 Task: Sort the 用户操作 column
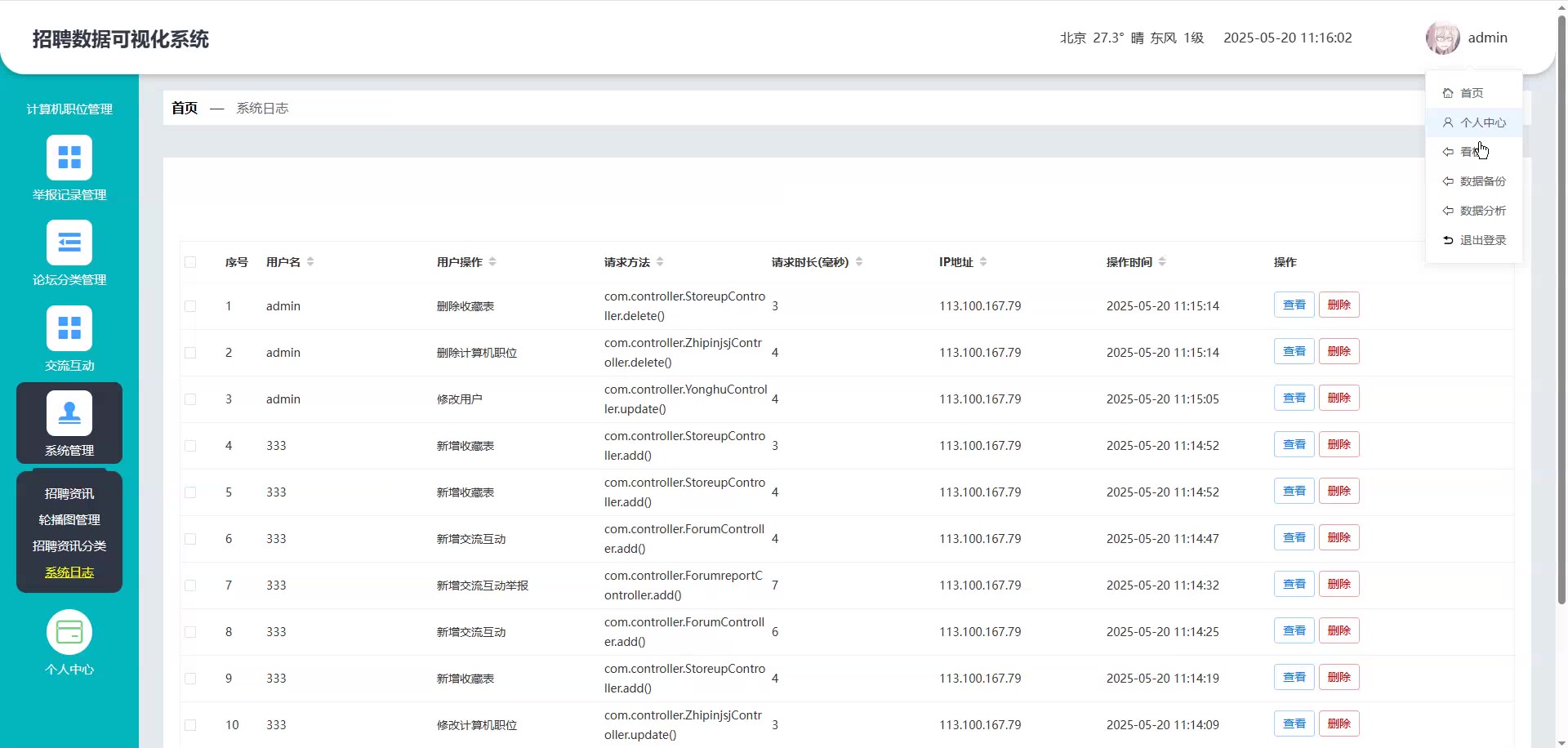click(492, 262)
